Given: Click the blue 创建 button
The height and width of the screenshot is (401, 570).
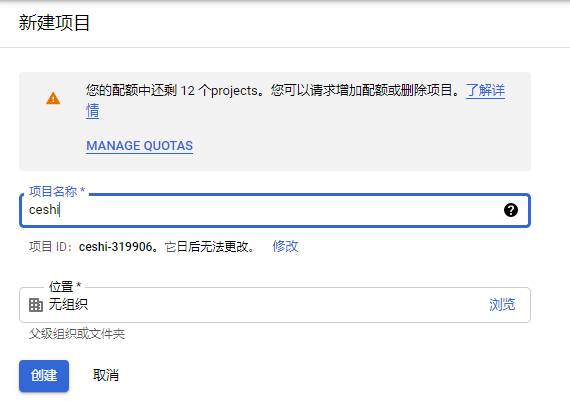Looking at the screenshot, I should pos(44,376).
